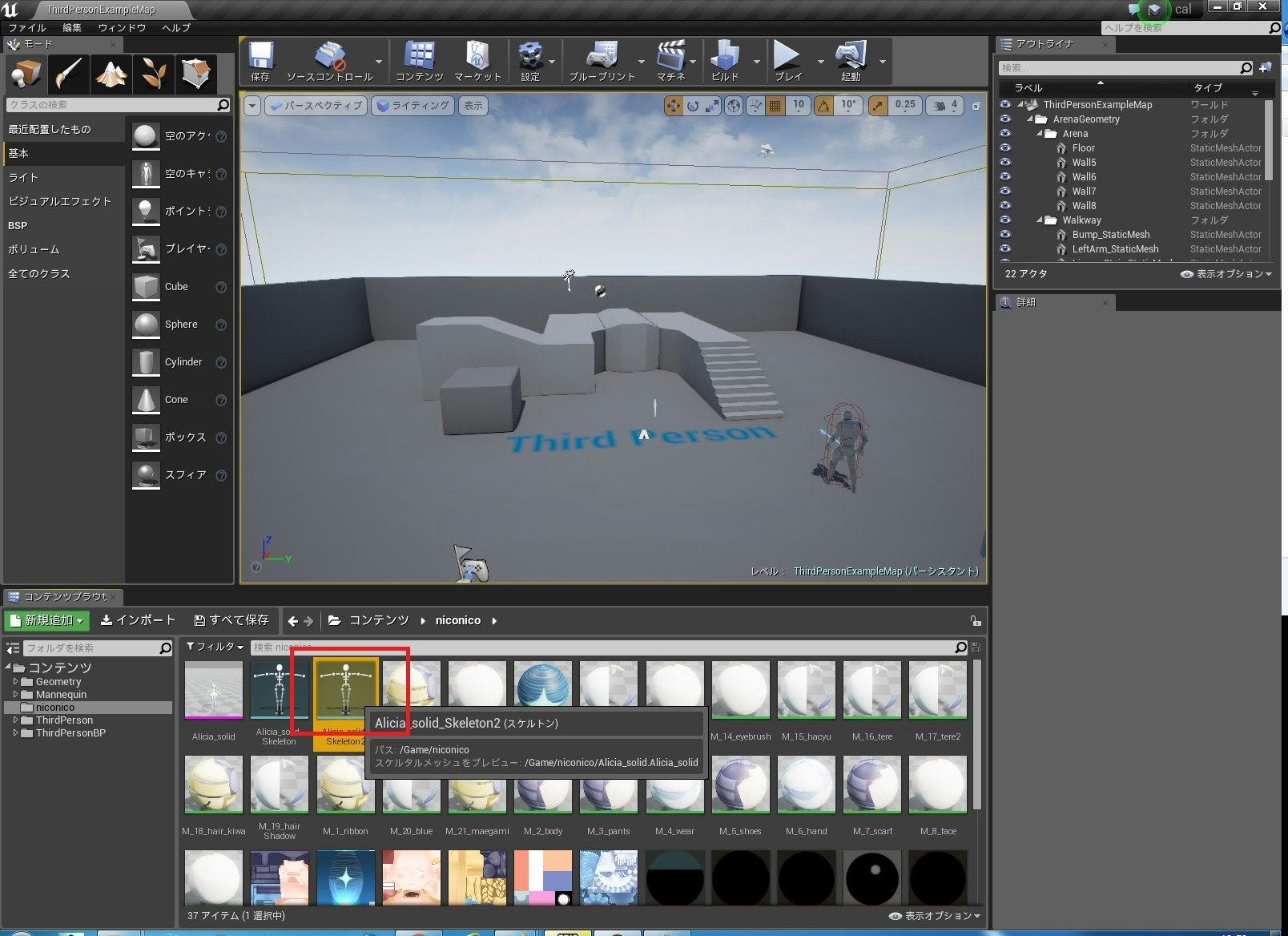Click the 新規追加 (Add New) button
Image resolution: width=1288 pixels, height=936 pixels.
click(48, 620)
